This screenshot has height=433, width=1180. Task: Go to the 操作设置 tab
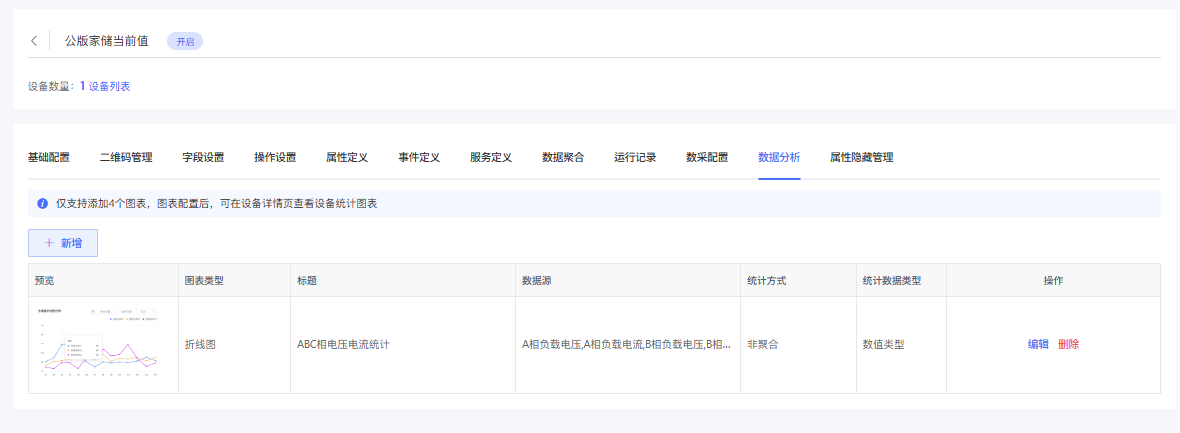tap(275, 158)
